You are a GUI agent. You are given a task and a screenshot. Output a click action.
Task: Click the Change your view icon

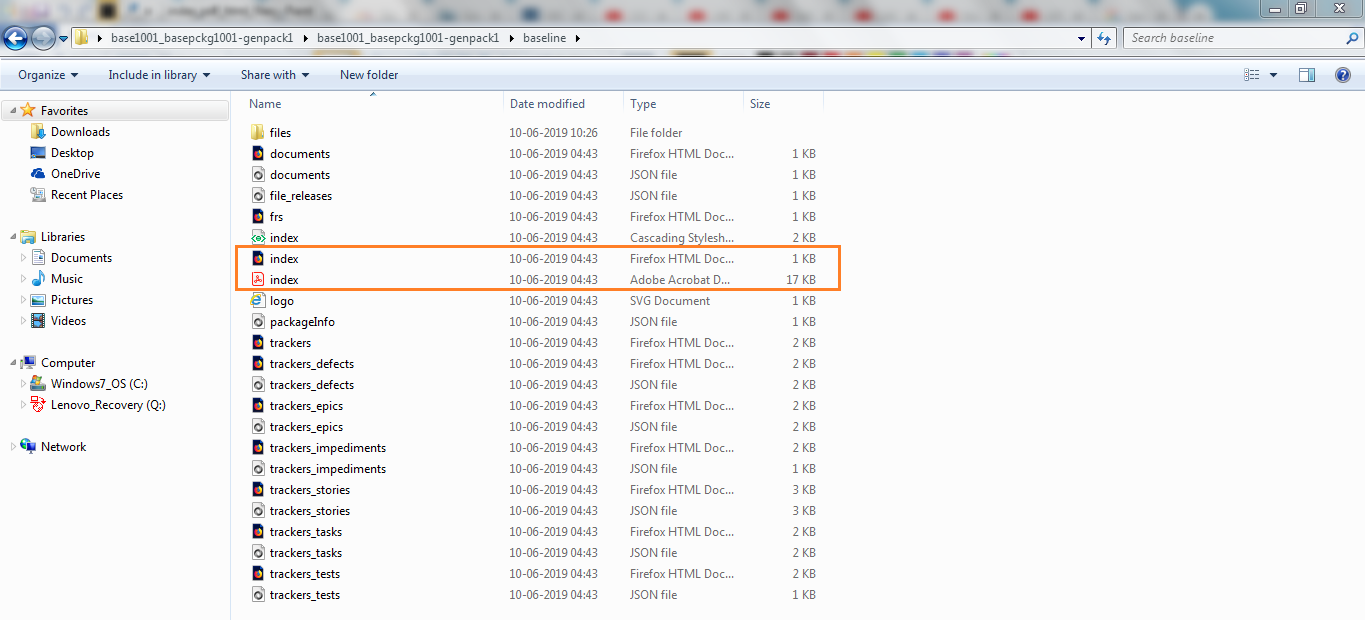(1251, 75)
